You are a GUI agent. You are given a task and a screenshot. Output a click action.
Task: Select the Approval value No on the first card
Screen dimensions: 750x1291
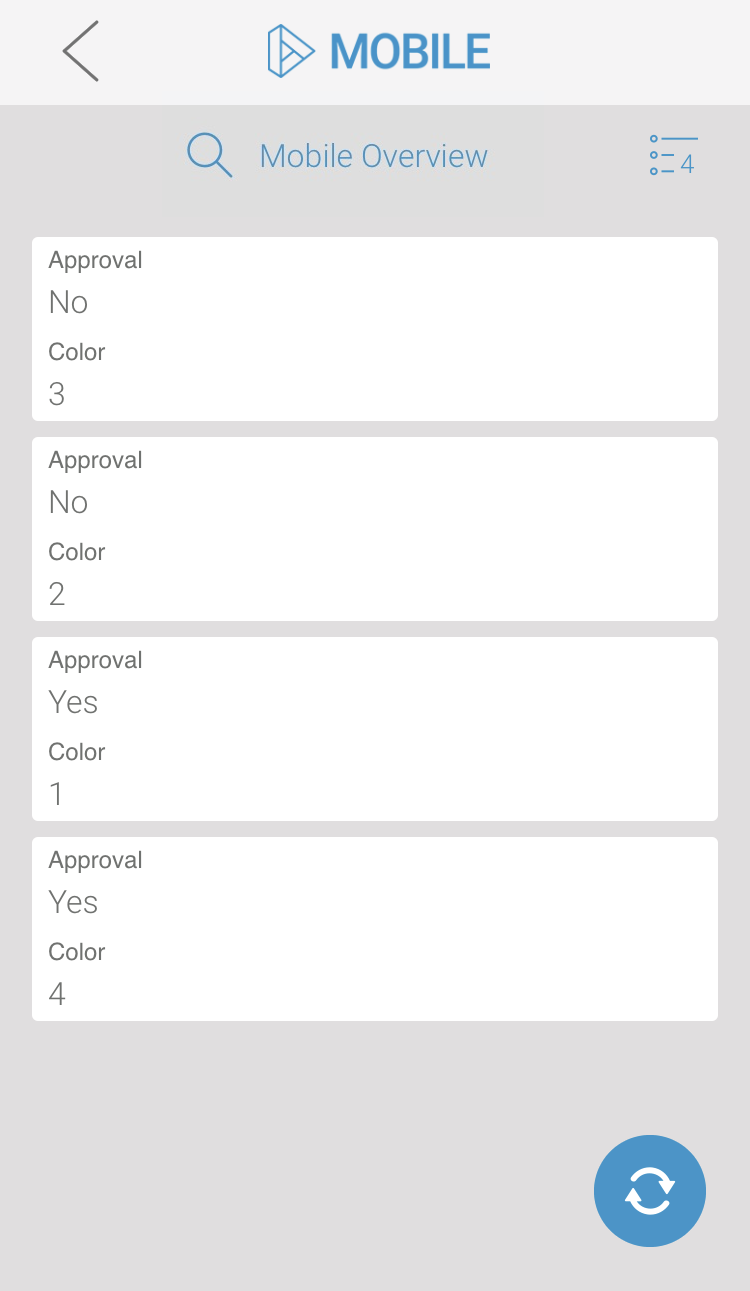[67, 302]
